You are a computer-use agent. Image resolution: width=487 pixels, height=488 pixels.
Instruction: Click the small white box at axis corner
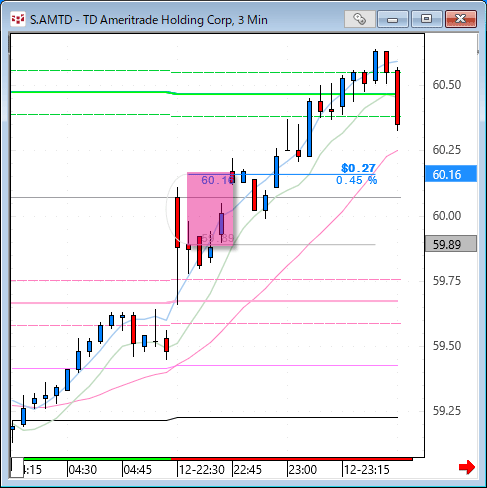click(x=17, y=467)
